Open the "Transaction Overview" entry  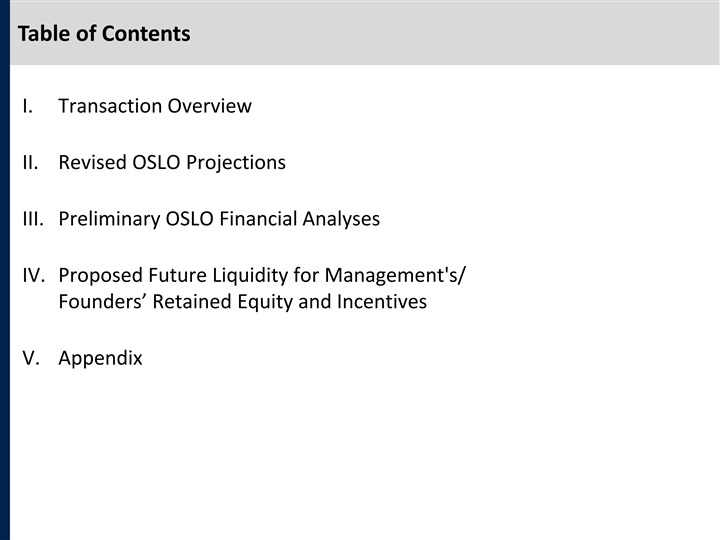coord(155,106)
